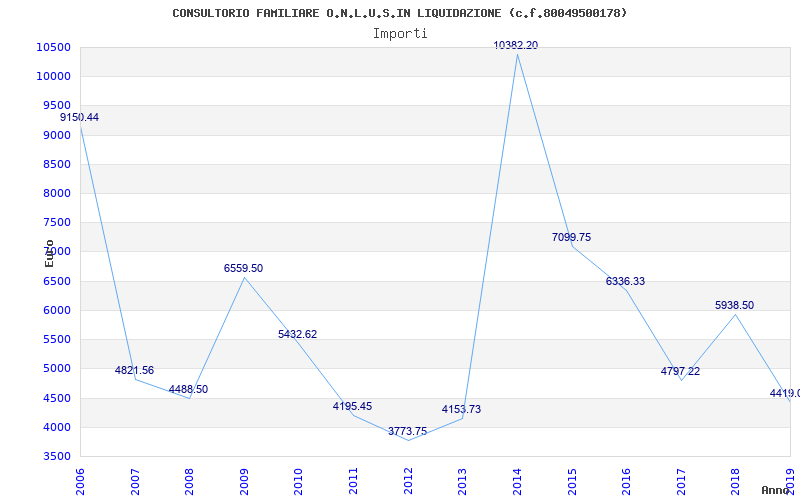Image resolution: width=800 pixels, height=500 pixels.
Task: Select the 9150.44 data label
Action: pyautogui.click(x=80, y=117)
